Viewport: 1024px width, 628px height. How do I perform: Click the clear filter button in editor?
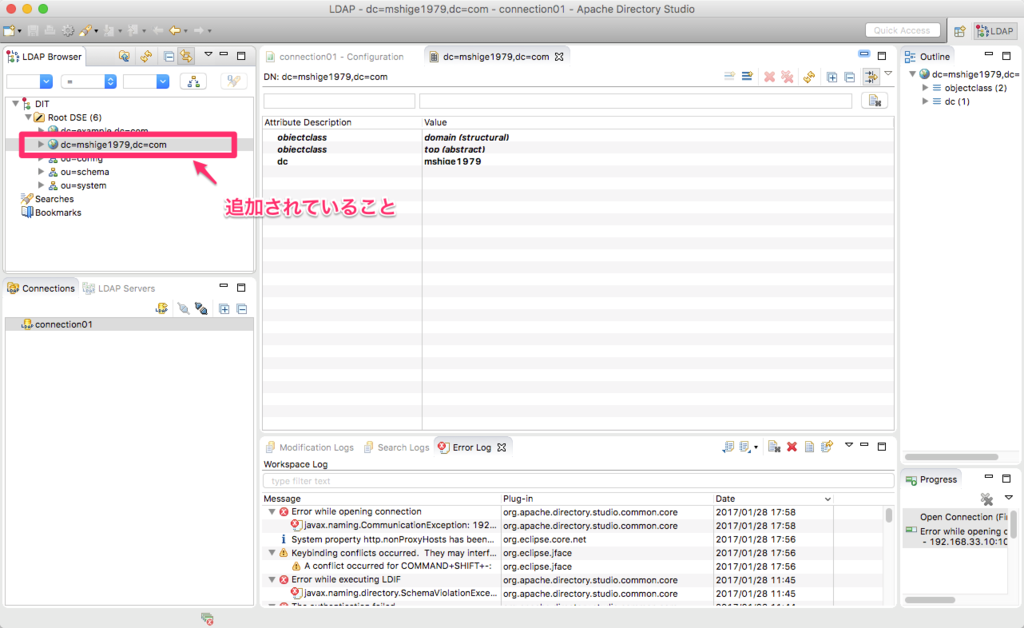coord(874,101)
